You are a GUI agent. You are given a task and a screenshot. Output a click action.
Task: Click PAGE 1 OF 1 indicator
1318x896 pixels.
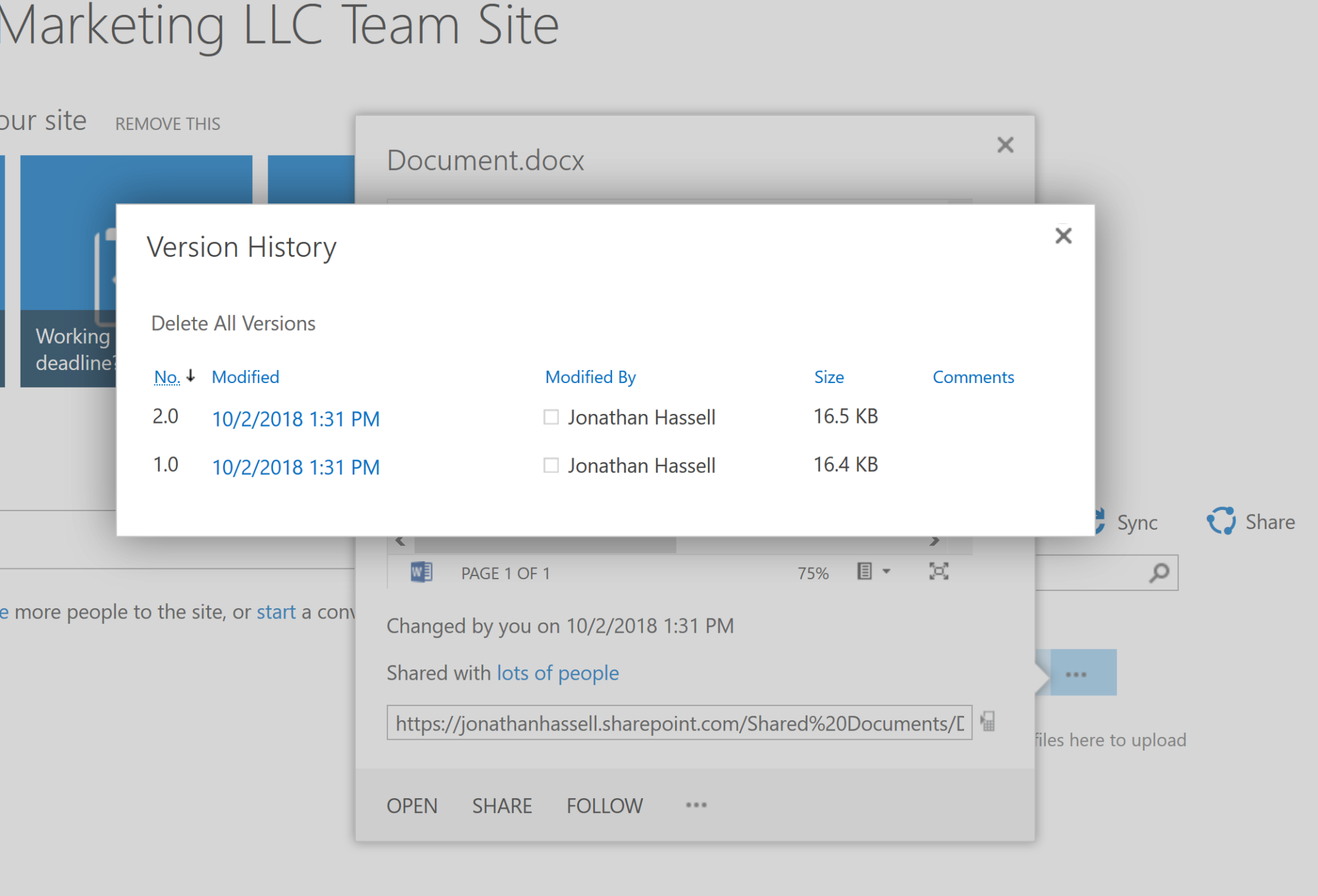[x=505, y=573]
